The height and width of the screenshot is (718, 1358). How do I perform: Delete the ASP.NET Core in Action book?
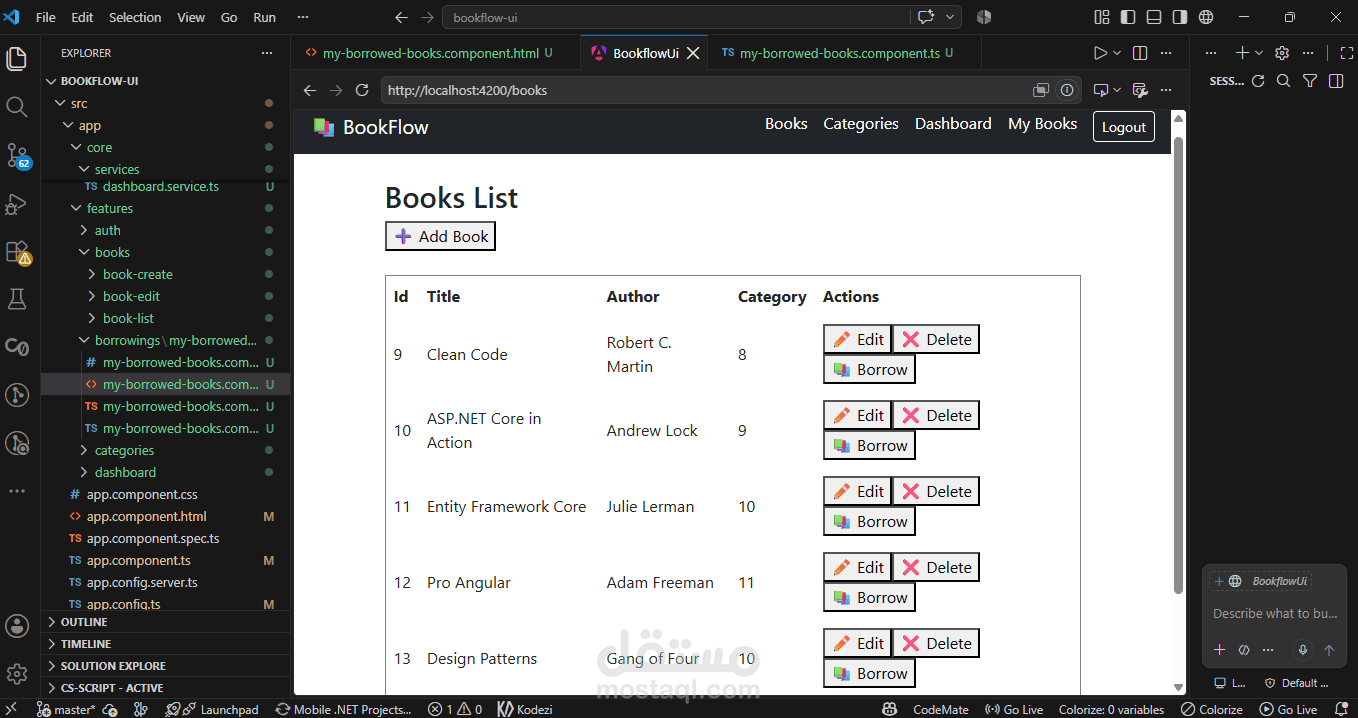click(936, 415)
